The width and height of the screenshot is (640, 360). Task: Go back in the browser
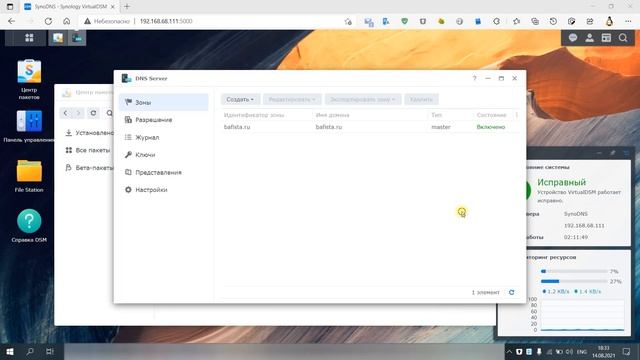point(11,21)
